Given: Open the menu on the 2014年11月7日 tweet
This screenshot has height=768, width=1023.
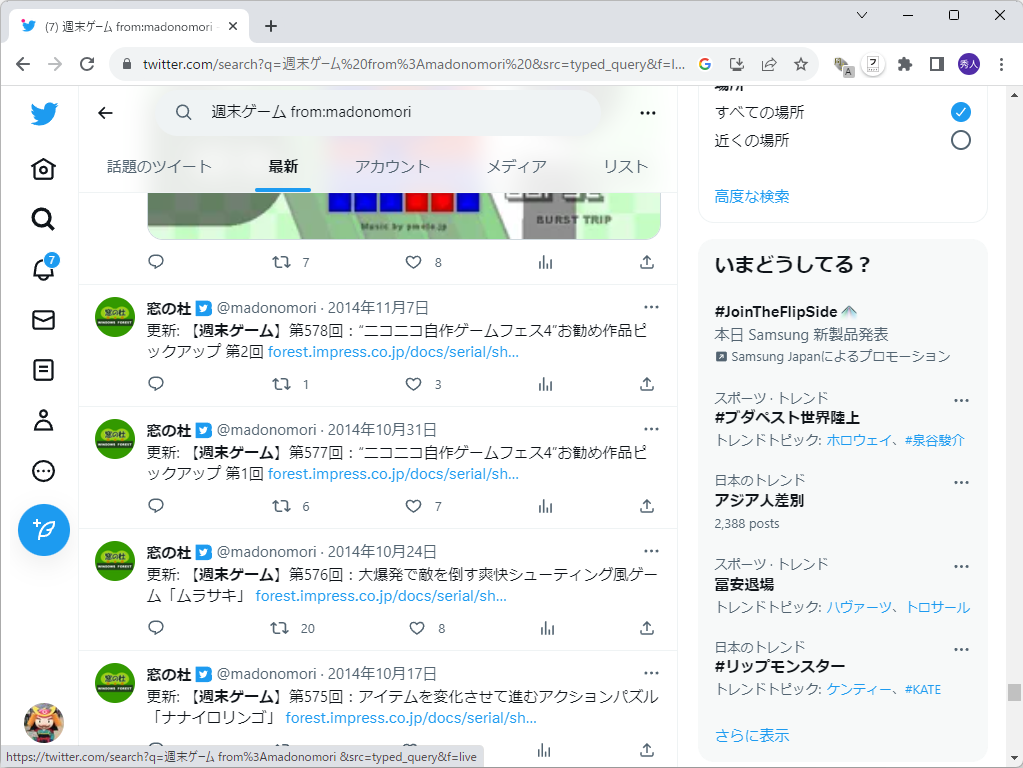Looking at the screenshot, I should 651,307.
